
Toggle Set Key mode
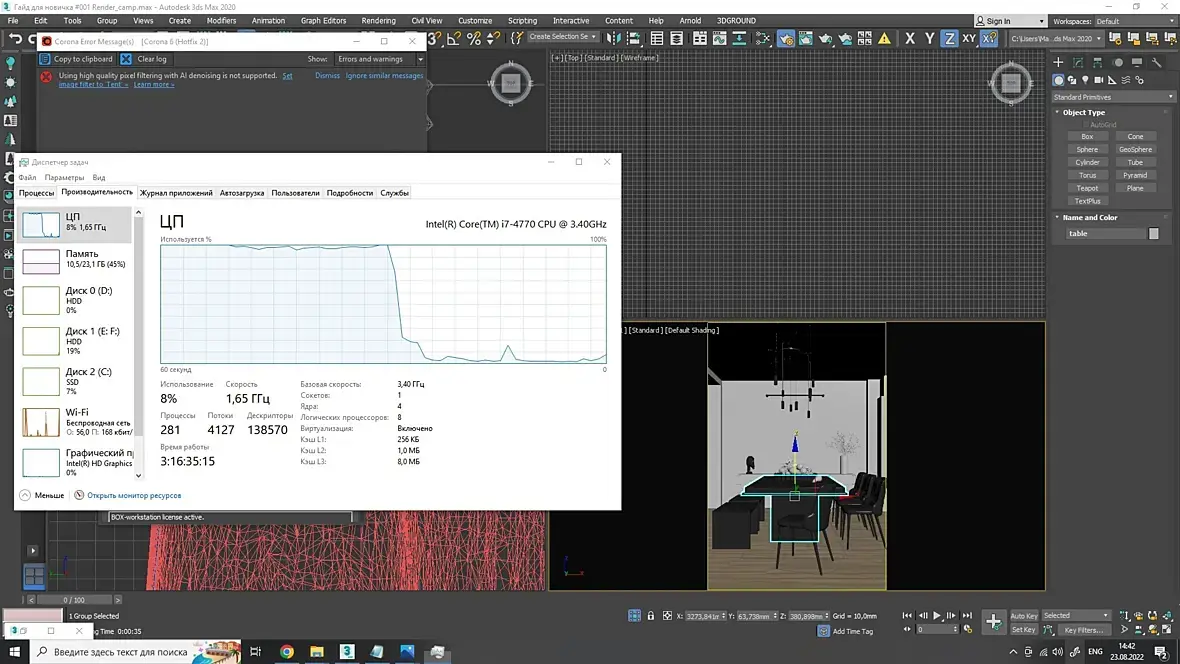tap(1024, 630)
